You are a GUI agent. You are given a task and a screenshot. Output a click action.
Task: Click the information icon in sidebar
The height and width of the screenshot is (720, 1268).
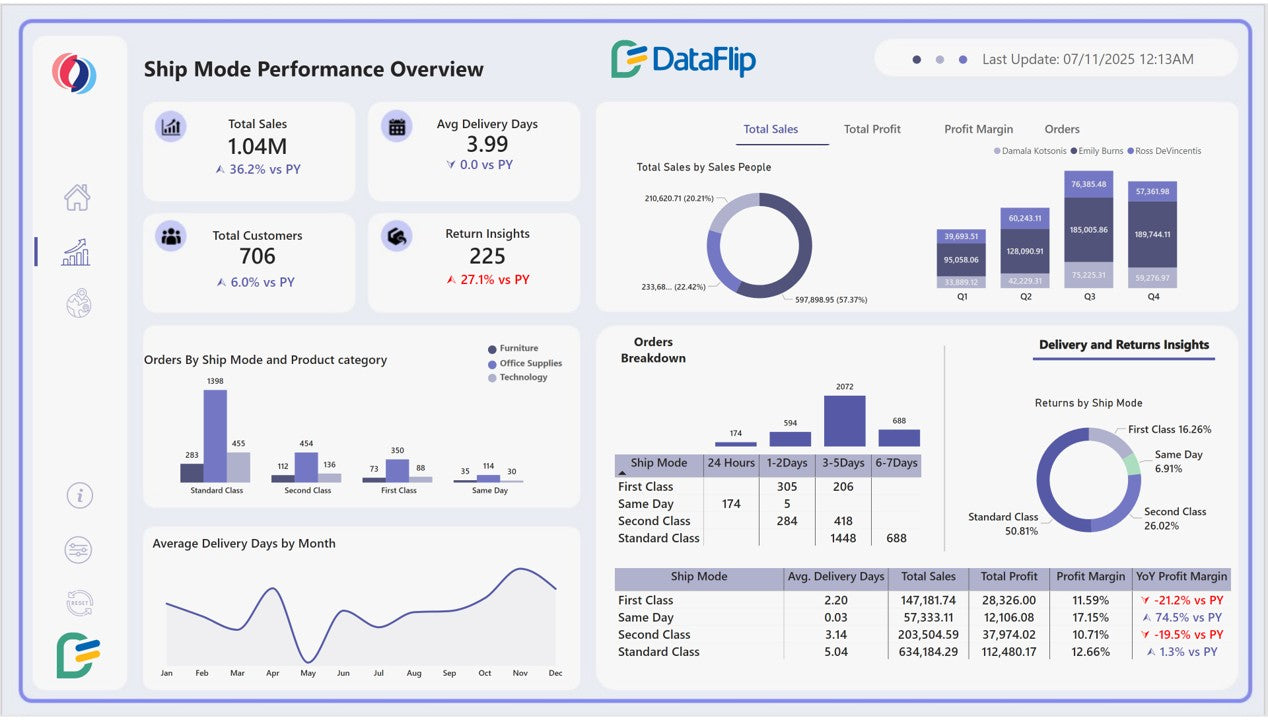79,495
